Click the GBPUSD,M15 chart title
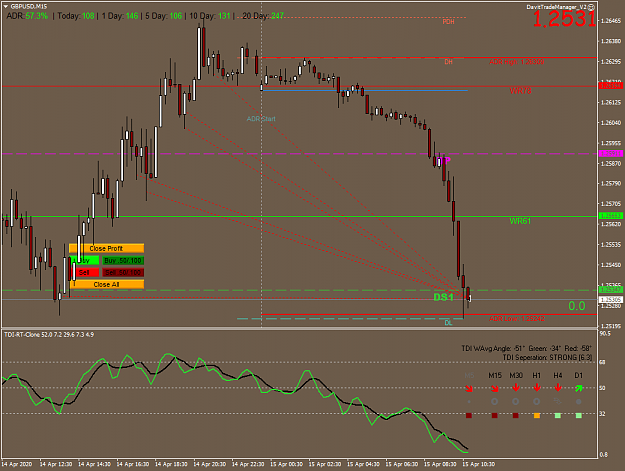 [29, 6]
